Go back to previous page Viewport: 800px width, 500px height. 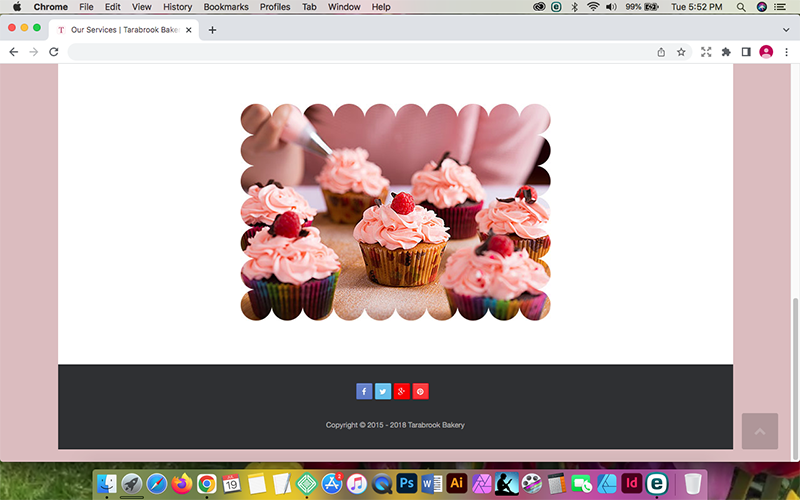coord(14,52)
